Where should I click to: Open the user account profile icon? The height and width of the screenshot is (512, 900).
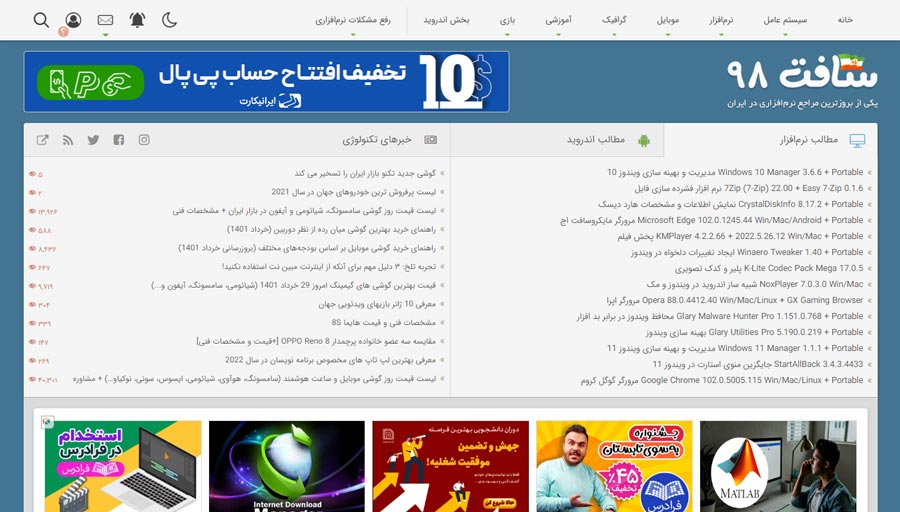pyautogui.click(x=73, y=20)
